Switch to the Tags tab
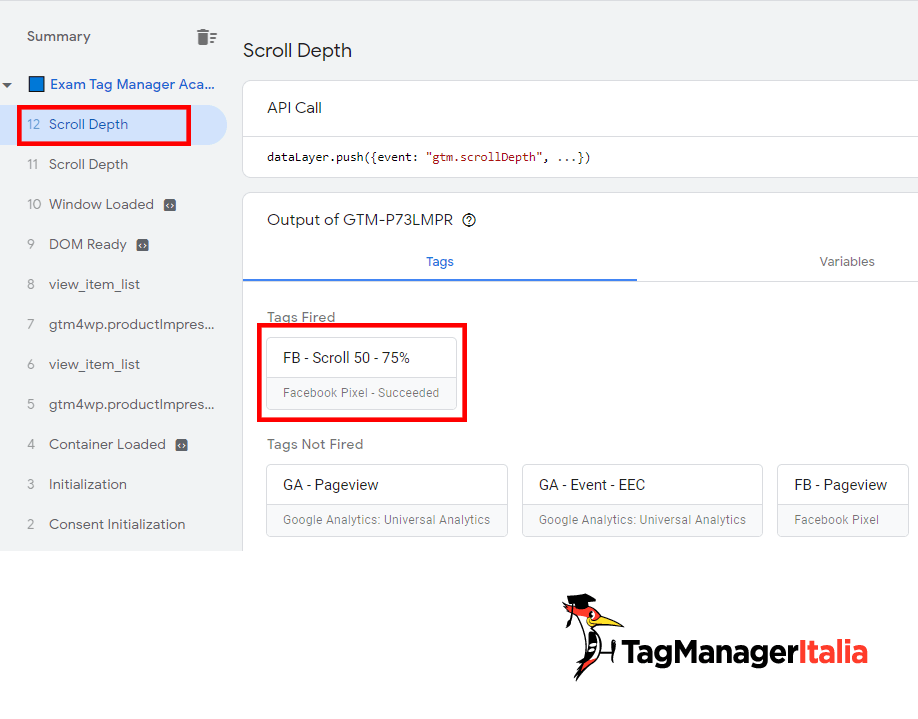 tap(440, 262)
